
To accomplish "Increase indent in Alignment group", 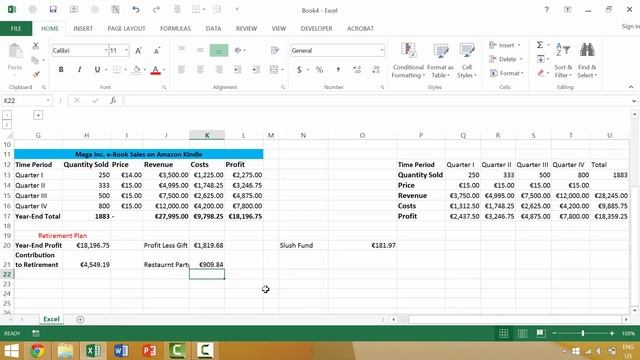I will (256, 70).
